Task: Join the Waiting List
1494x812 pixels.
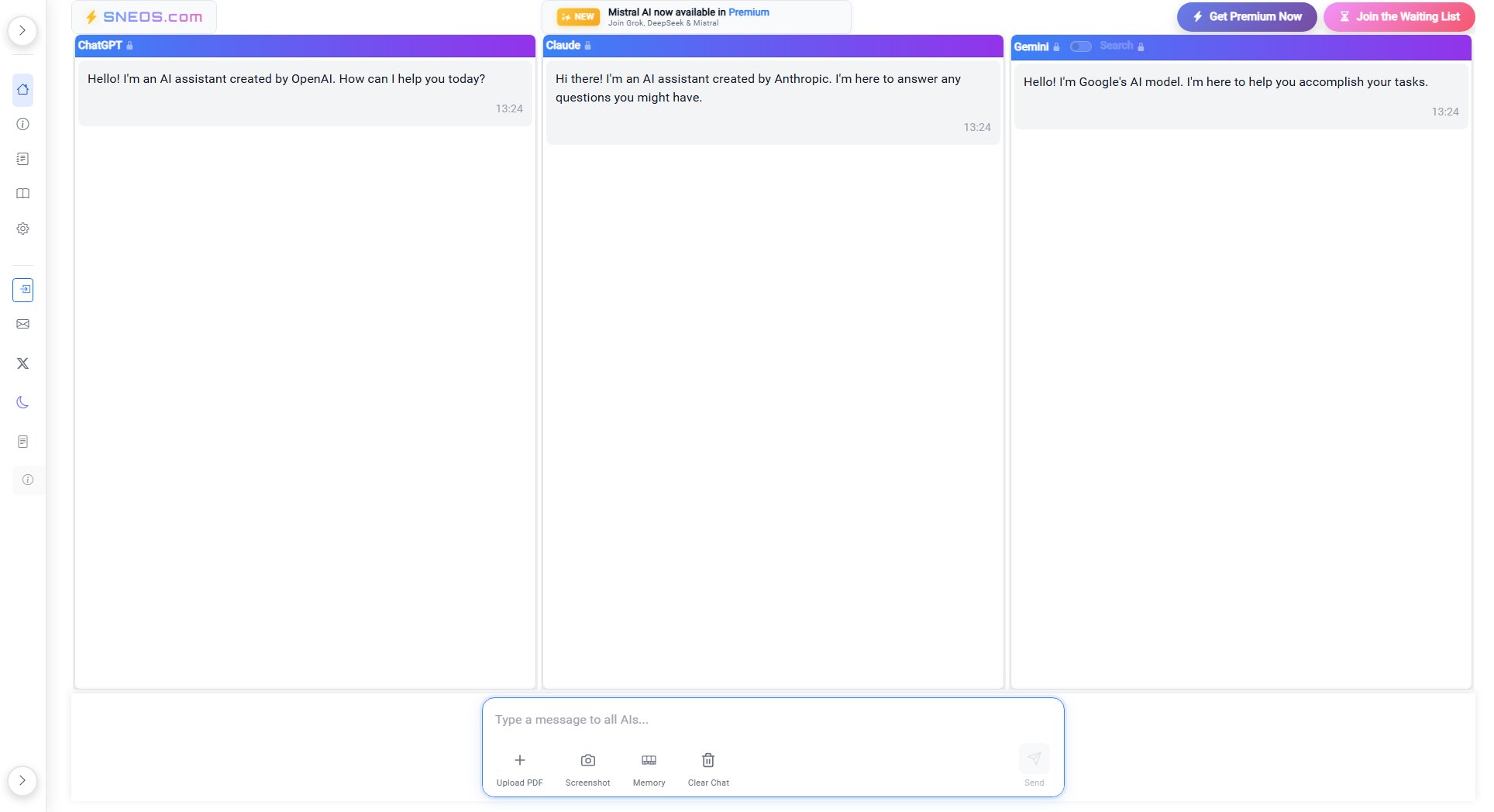Action: coord(1399,16)
